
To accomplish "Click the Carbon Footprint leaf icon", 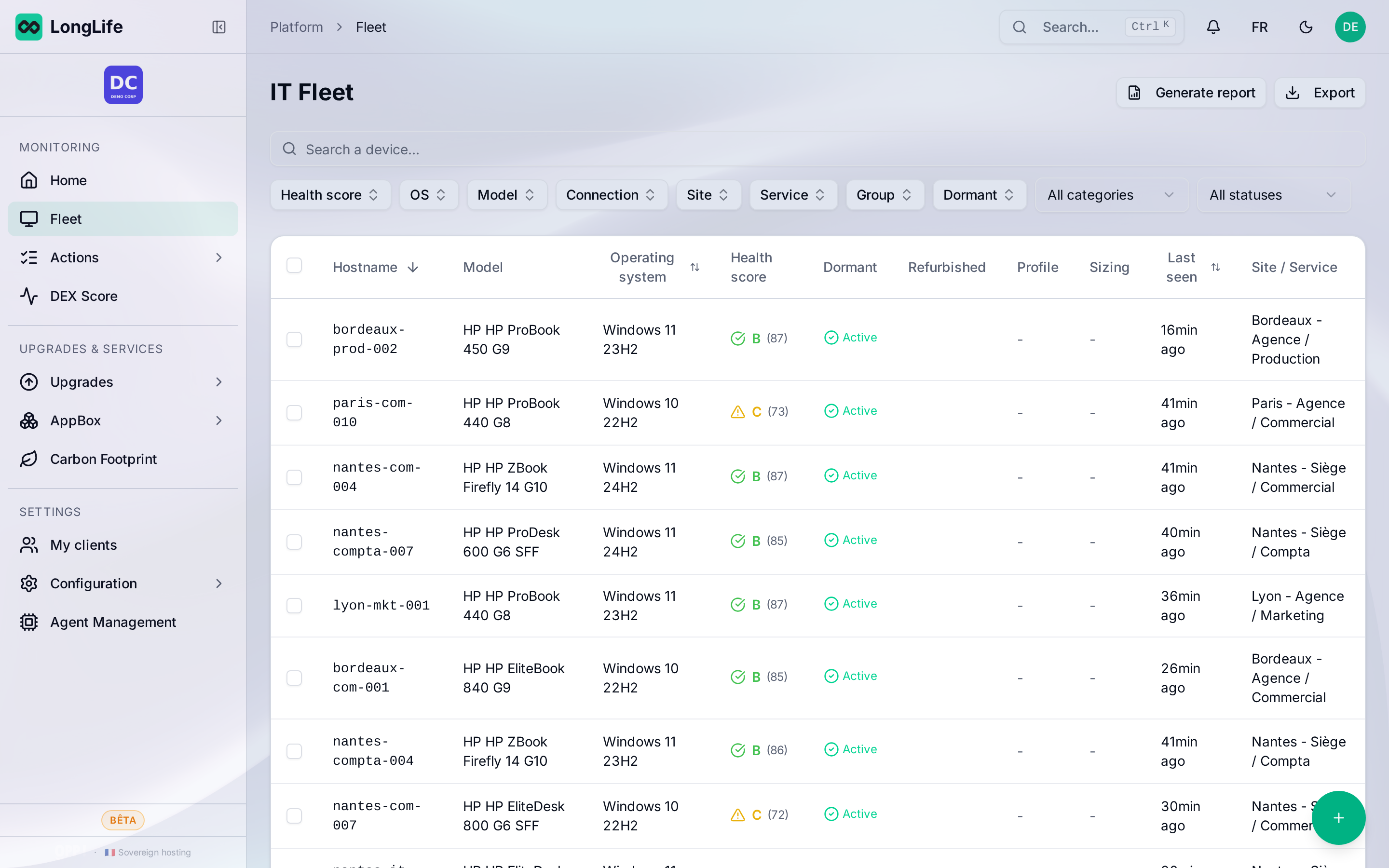I will coord(29,459).
